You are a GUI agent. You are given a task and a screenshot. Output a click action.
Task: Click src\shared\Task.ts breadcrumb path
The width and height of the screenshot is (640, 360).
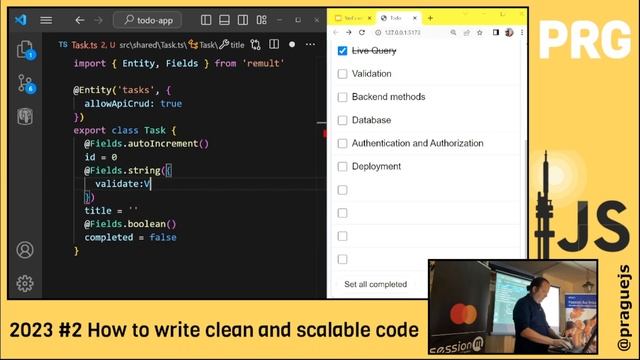pos(152,45)
